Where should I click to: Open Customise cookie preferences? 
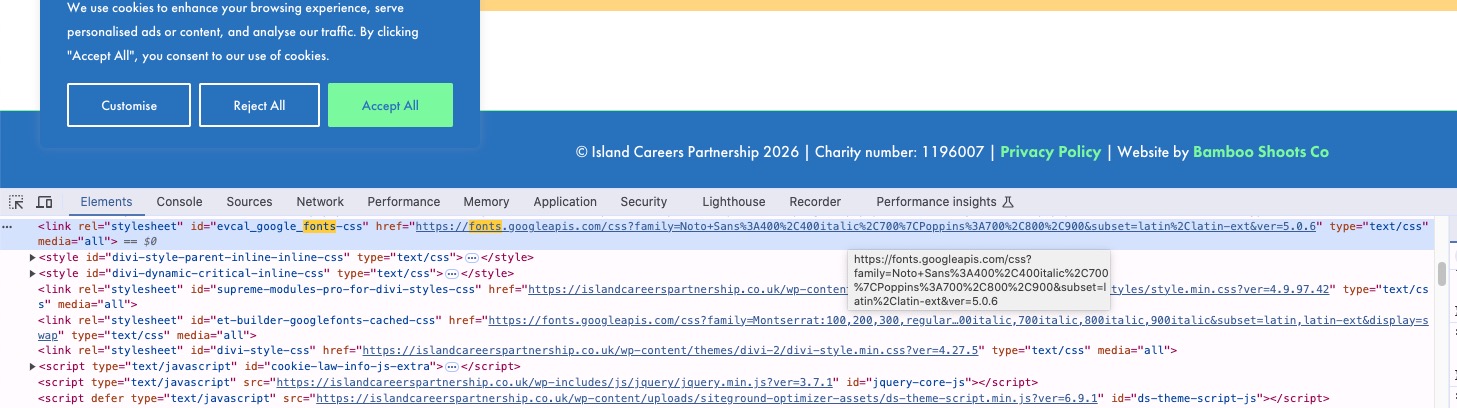click(x=129, y=105)
